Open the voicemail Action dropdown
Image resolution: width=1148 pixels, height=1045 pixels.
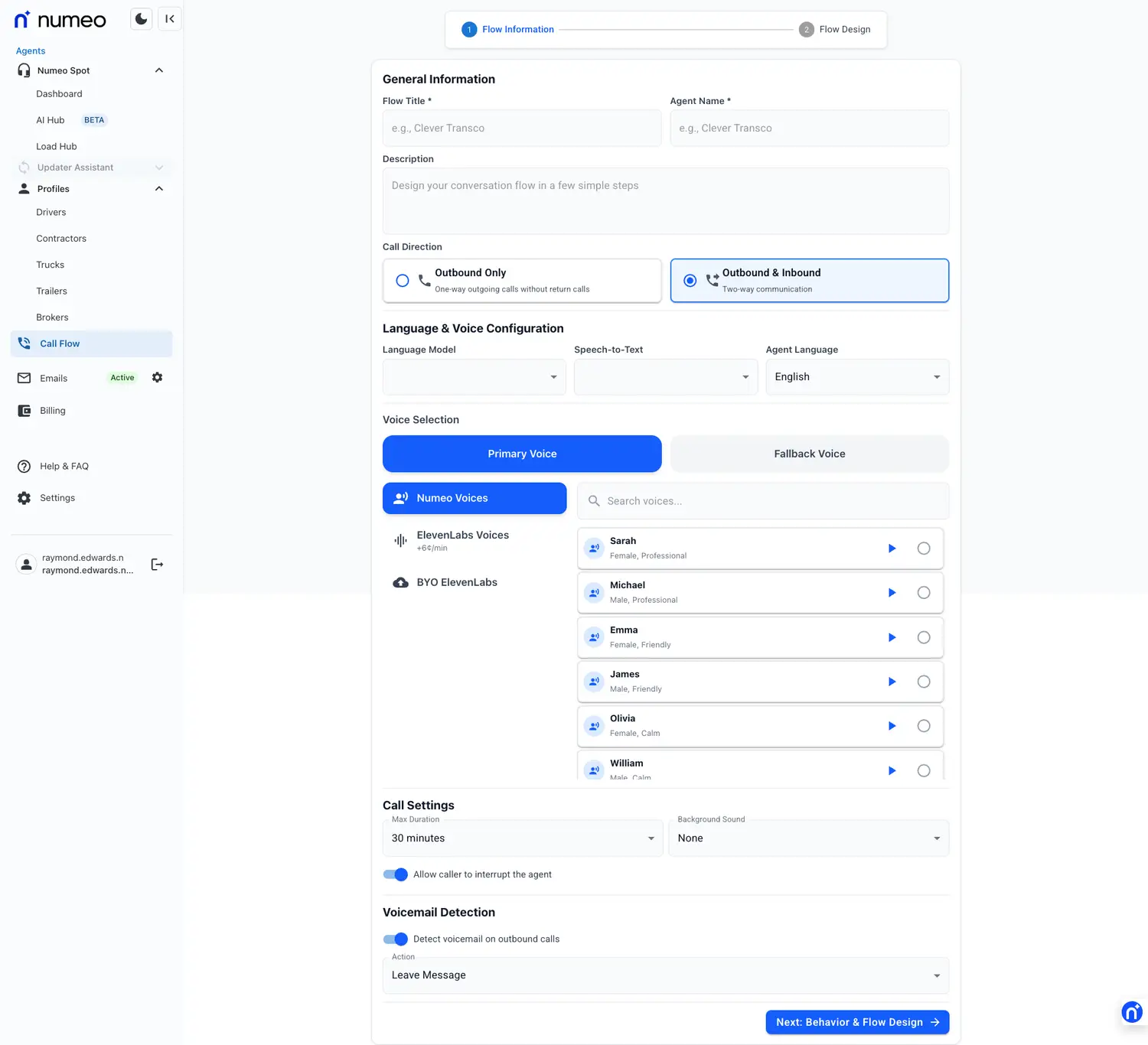tap(665, 975)
